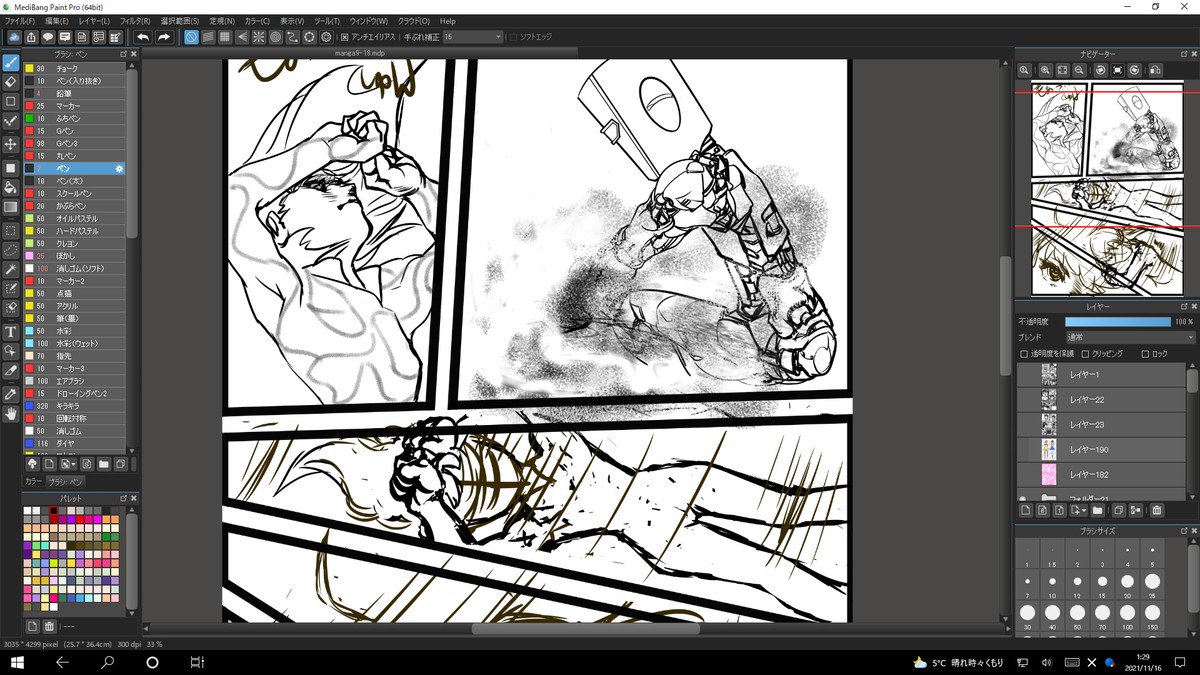
Task: Select the Eraser tool in left toolbar
Action: 11,82
